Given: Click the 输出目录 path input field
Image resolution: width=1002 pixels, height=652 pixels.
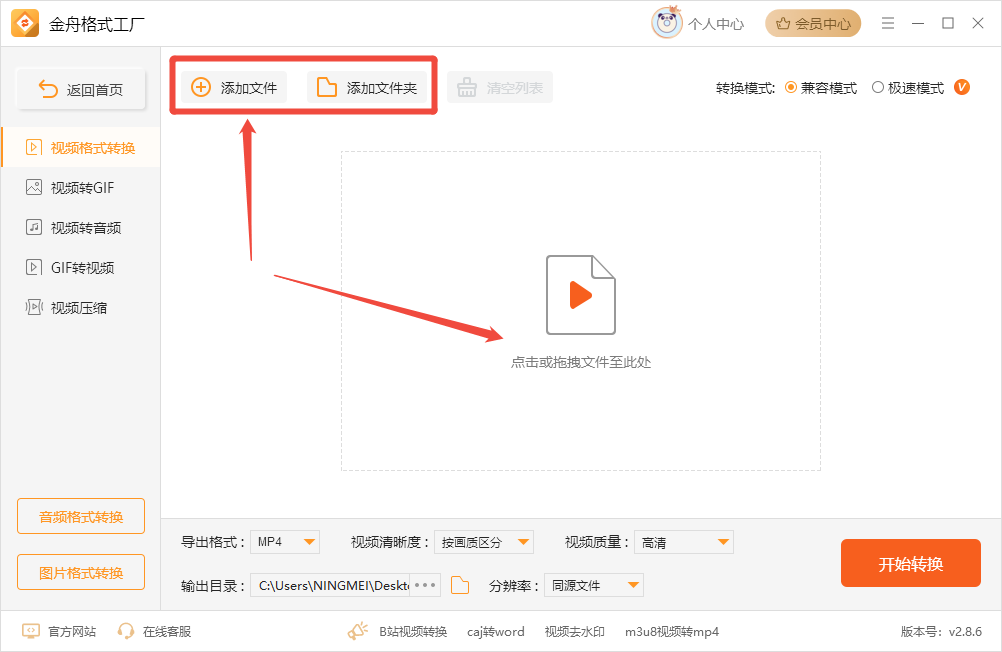Looking at the screenshot, I should (x=330, y=586).
